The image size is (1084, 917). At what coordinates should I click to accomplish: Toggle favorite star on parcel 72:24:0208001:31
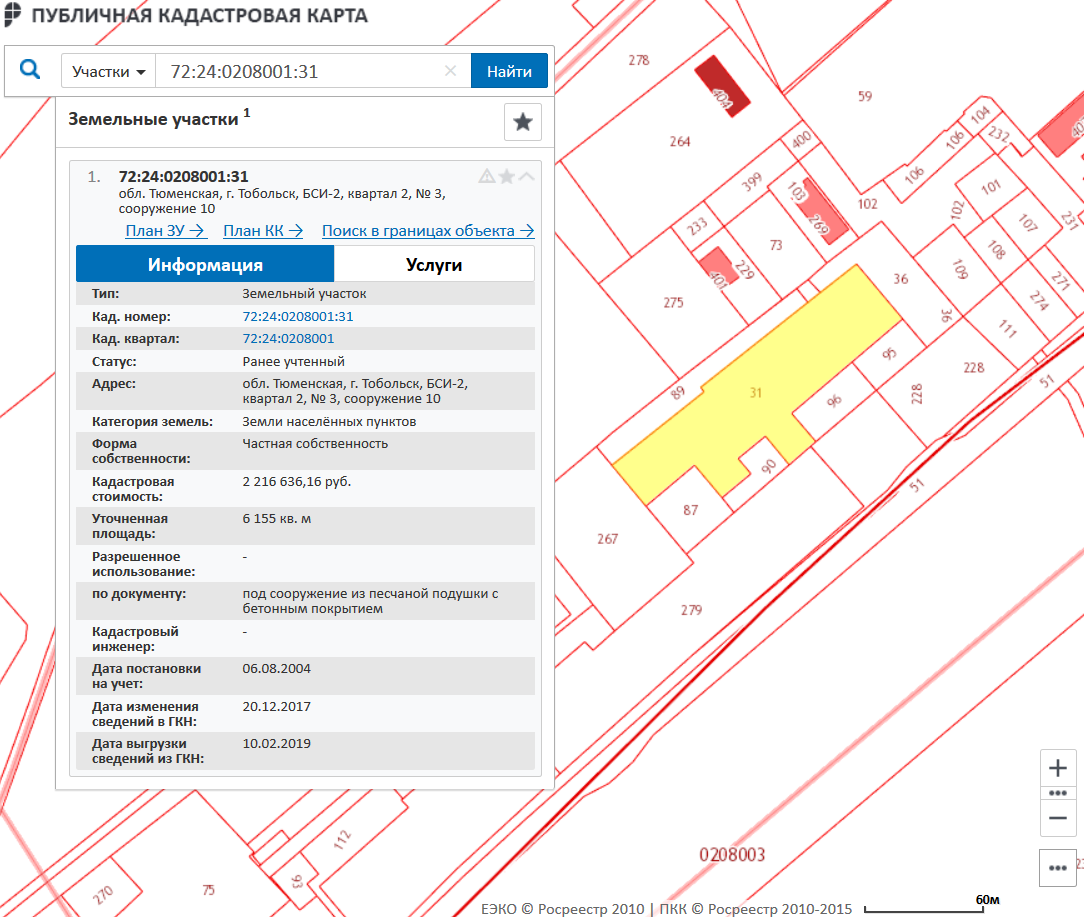pyautogui.click(x=507, y=177)
